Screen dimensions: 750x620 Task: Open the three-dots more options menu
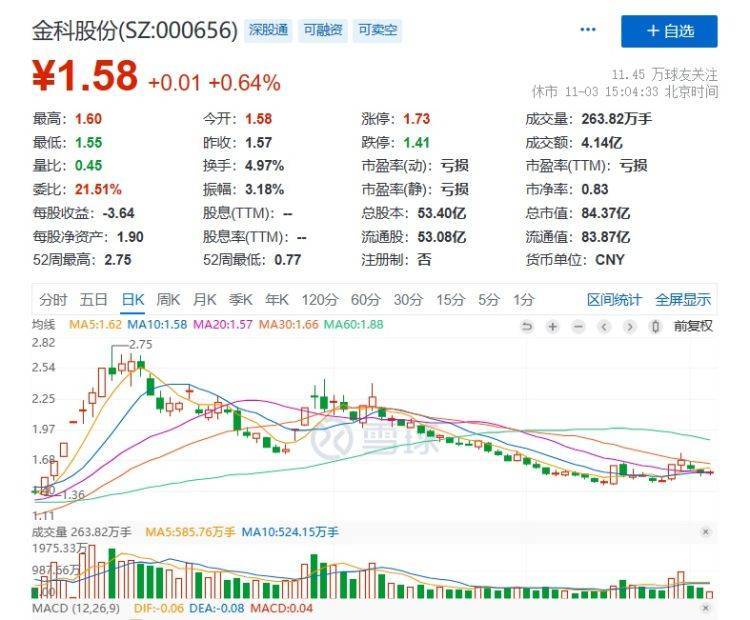pos(590,30)
